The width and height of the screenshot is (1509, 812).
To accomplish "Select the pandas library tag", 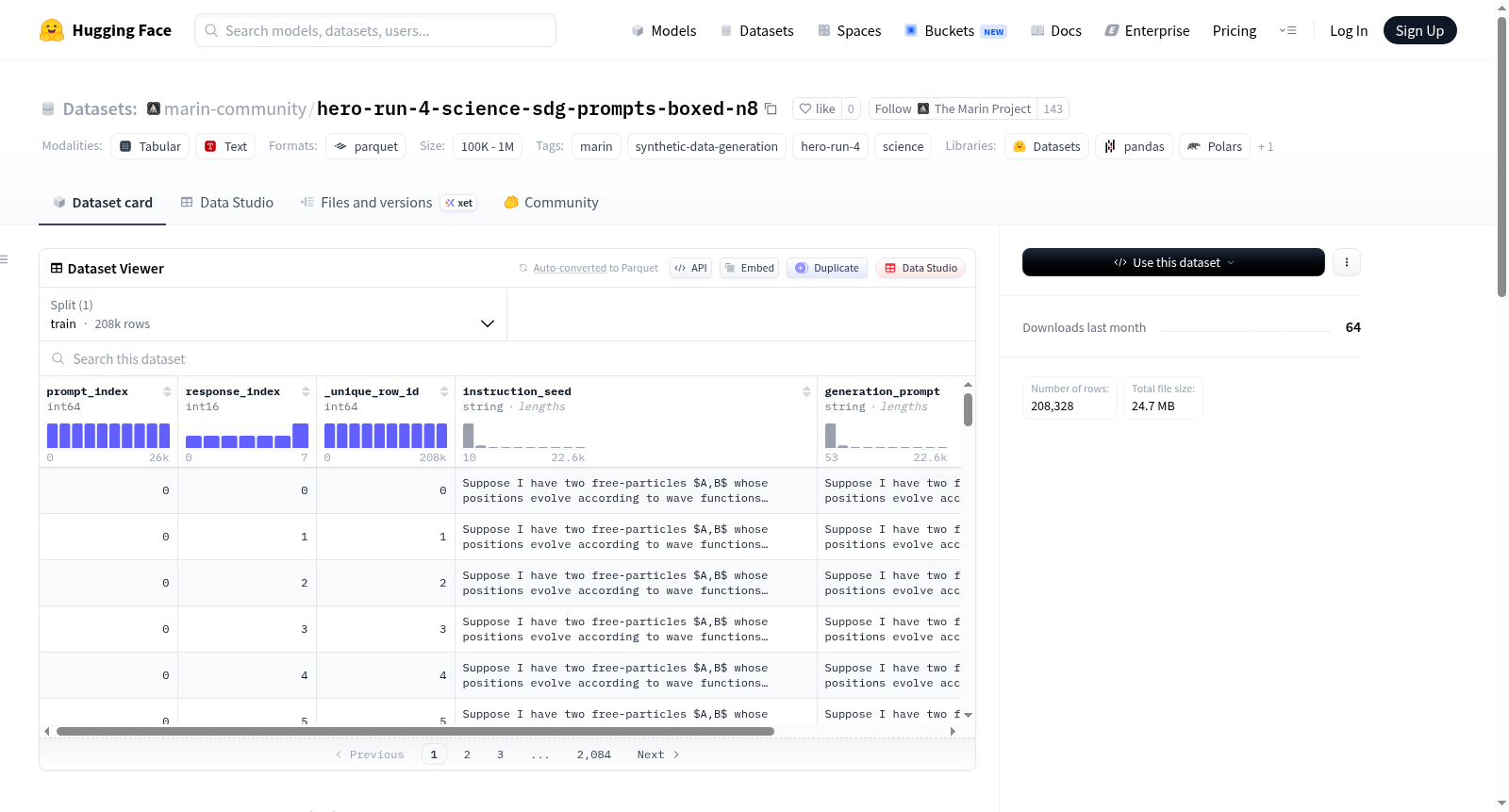I will click(1134, 146).
